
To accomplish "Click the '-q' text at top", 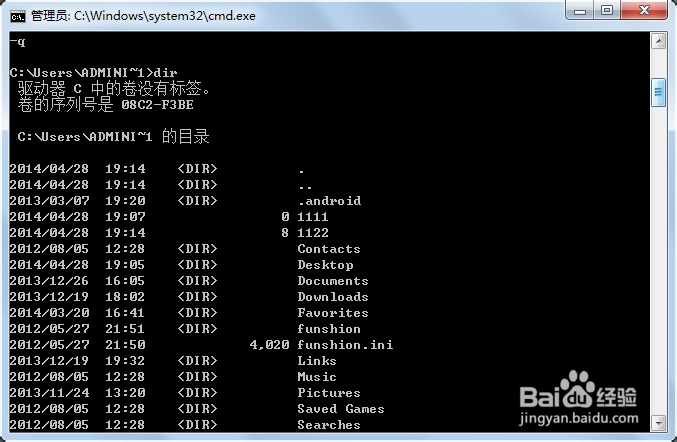I will point(17,41).
